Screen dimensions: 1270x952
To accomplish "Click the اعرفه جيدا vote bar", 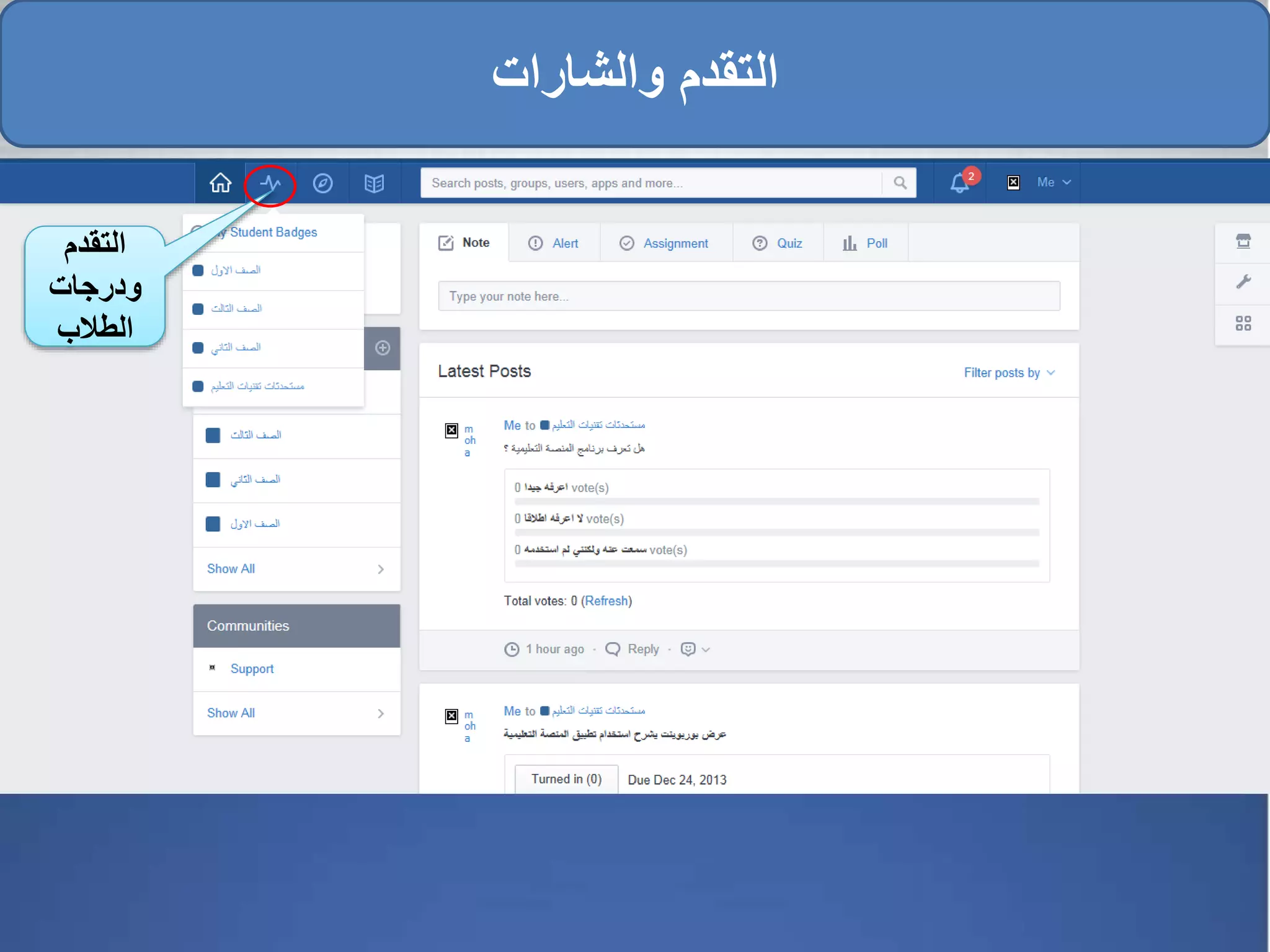I will [777, 501].
